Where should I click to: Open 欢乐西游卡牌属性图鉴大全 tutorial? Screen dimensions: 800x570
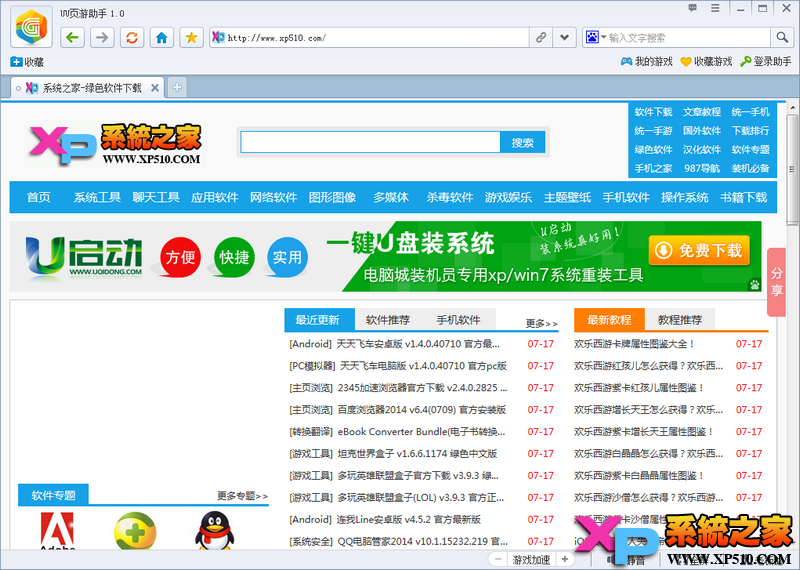[634, 344]
